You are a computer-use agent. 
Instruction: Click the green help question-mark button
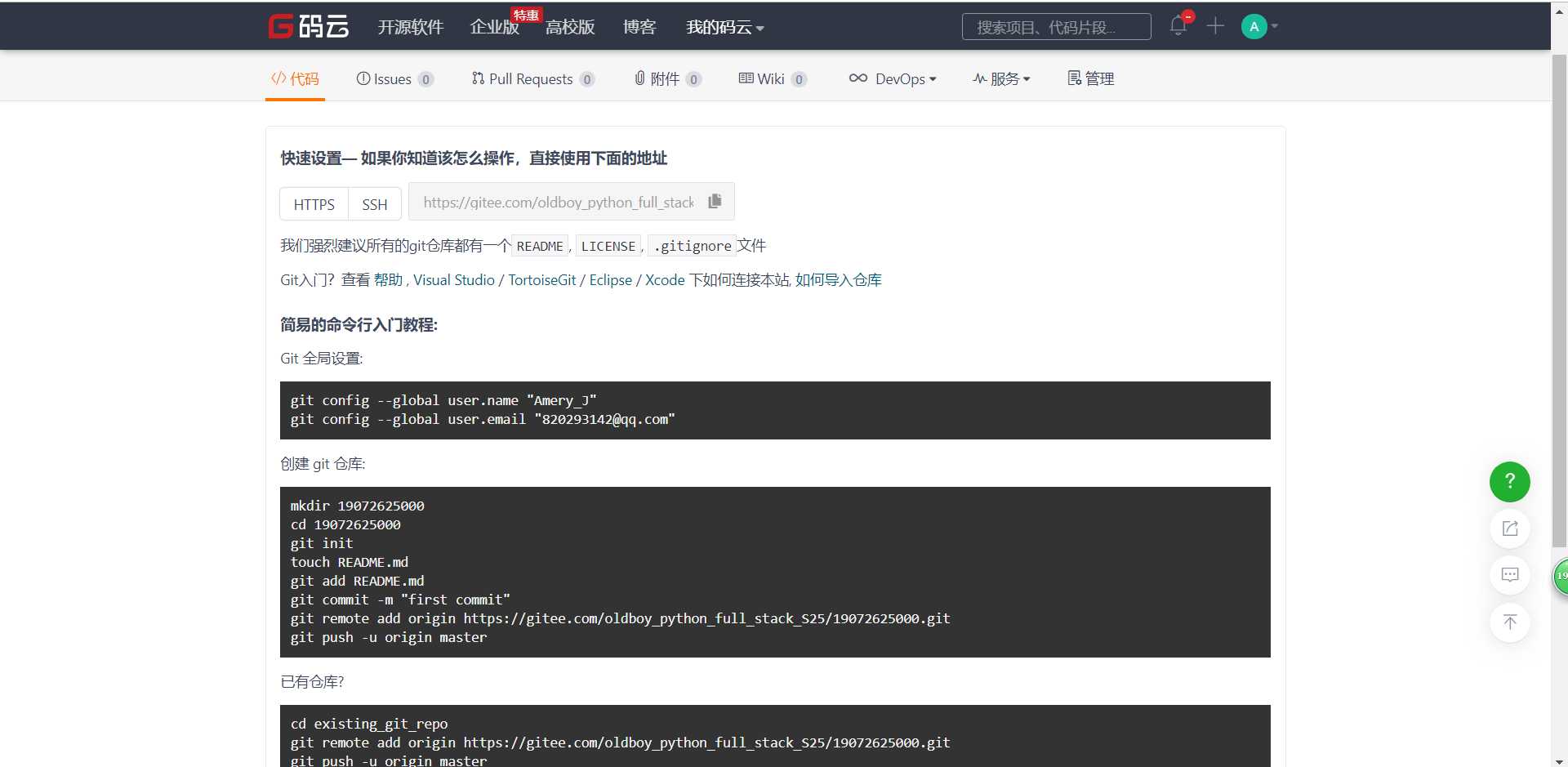(1509, 482)
